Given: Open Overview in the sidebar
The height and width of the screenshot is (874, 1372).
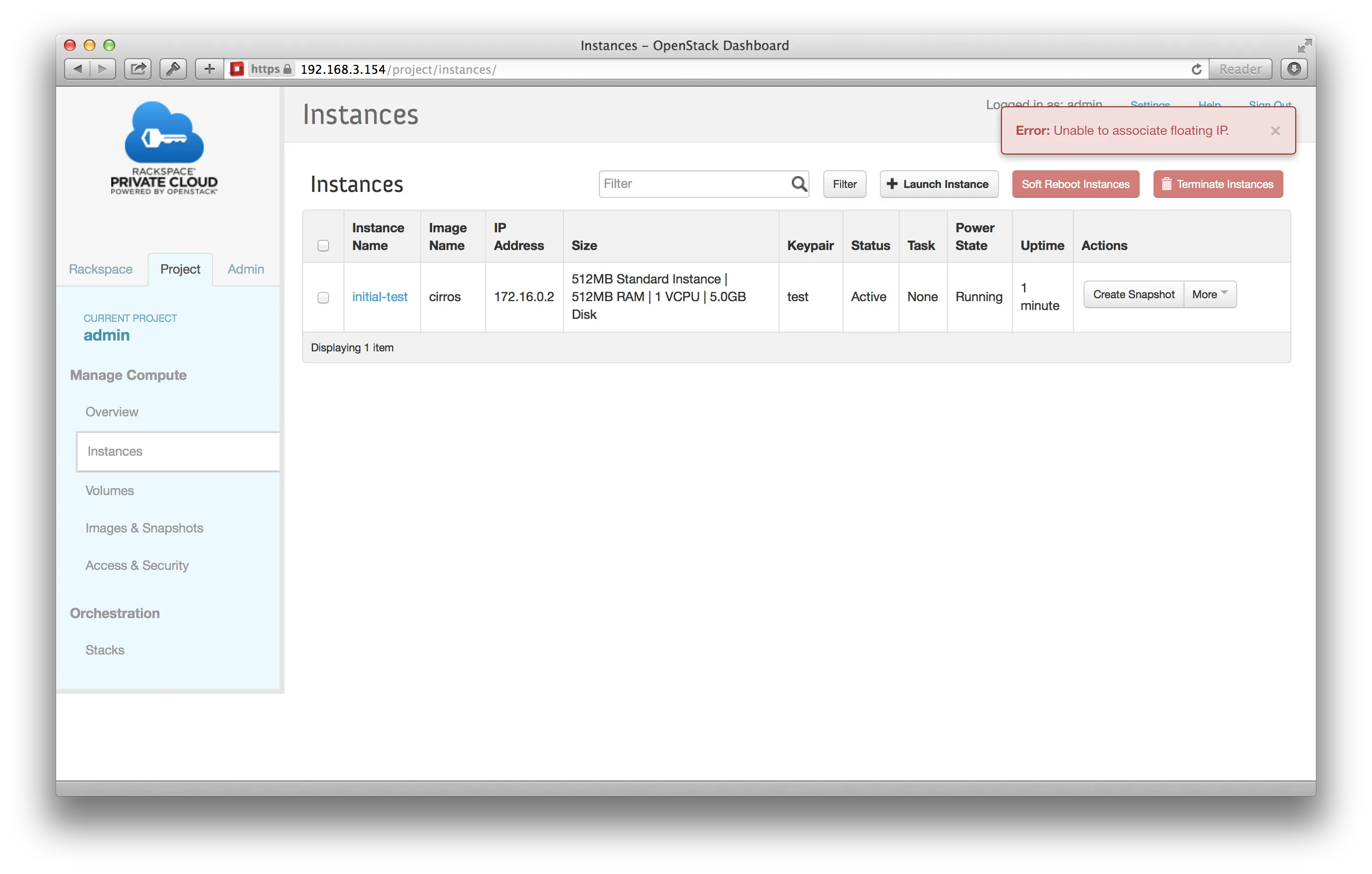Looking at the screenshot, I should (112, 411).
